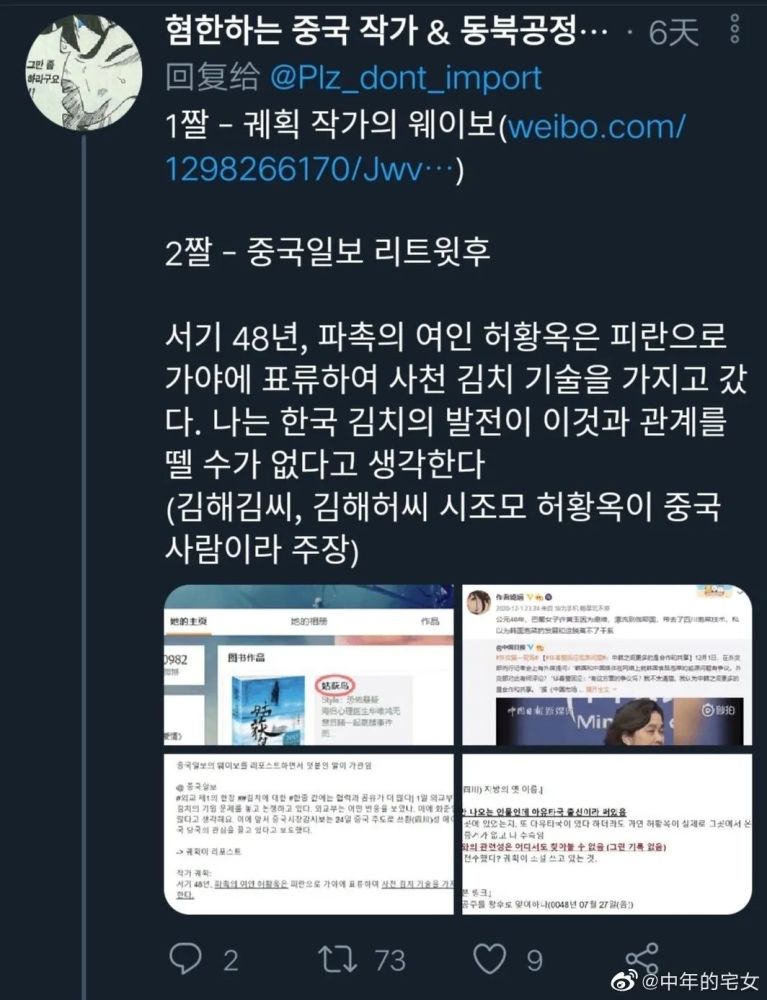This screenshot has height=1000, width=767.
Task: Tap the share icon
Action: point(642,959)
